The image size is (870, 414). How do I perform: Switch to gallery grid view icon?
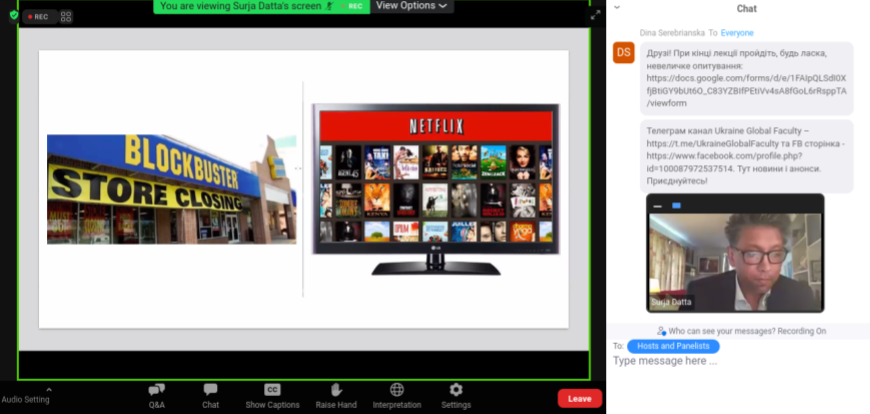66,16
